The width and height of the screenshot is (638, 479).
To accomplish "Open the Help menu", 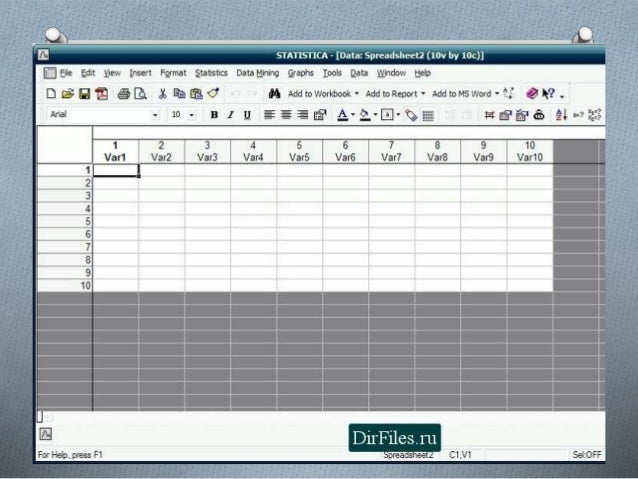I will [x=422, y=73].
